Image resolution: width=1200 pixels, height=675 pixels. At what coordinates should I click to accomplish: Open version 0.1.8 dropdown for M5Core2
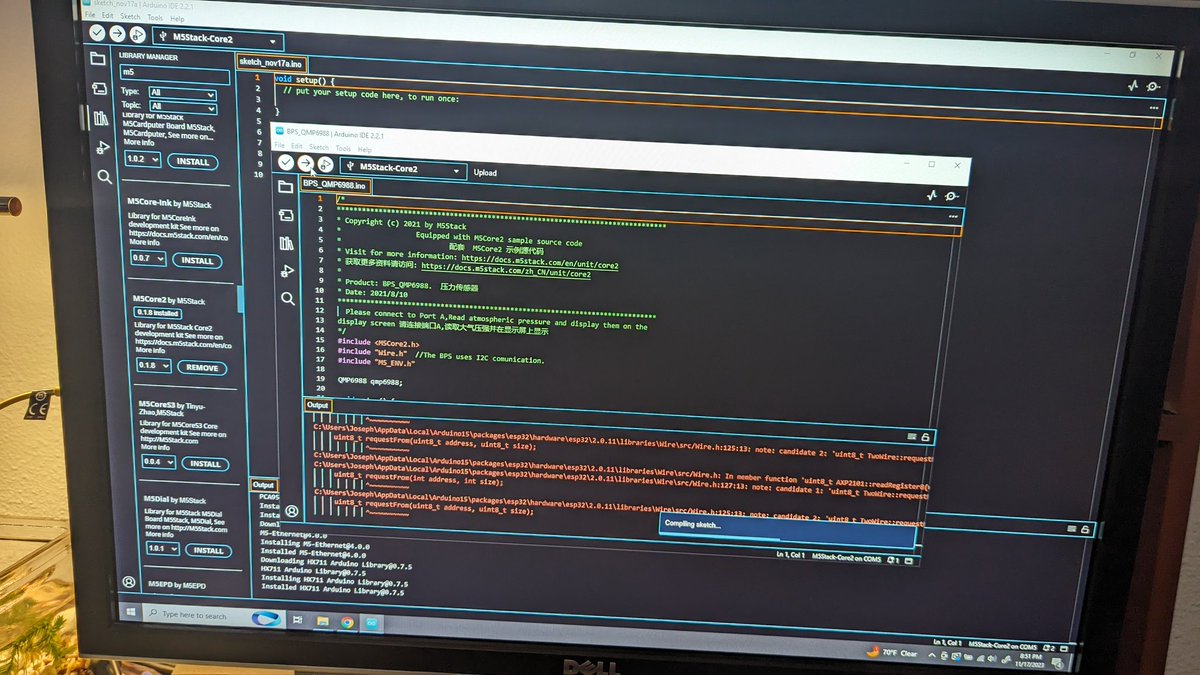click(x=153, y=366)
